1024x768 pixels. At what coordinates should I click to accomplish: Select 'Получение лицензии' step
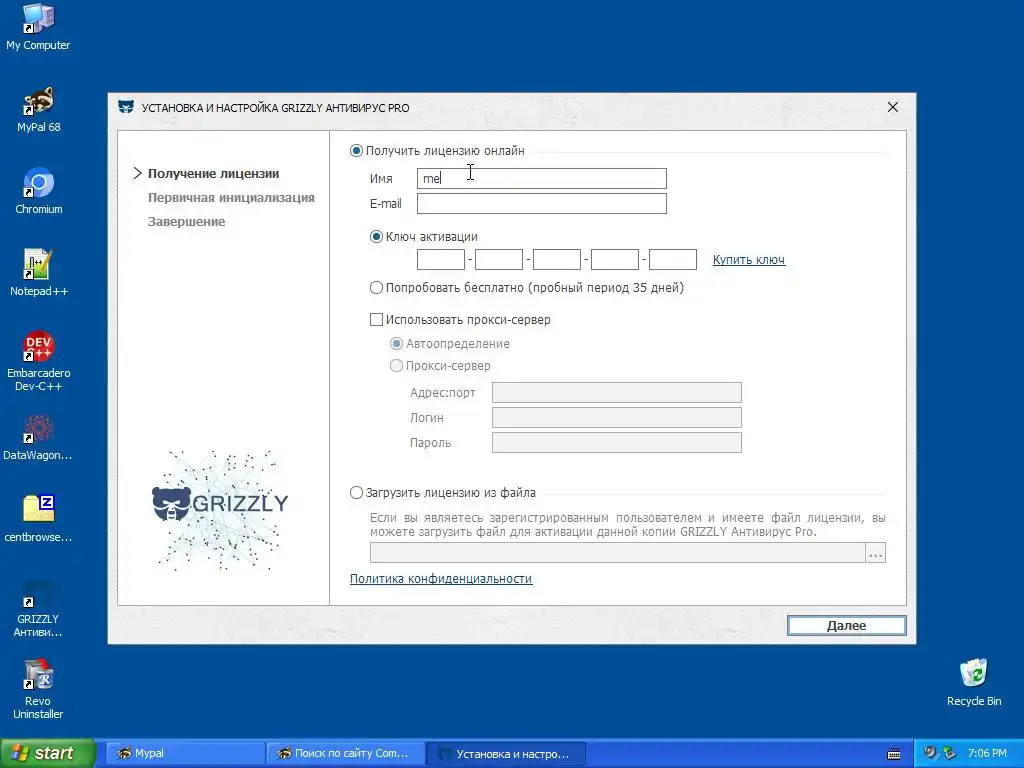pyautogui.click(x=214, y=174)
